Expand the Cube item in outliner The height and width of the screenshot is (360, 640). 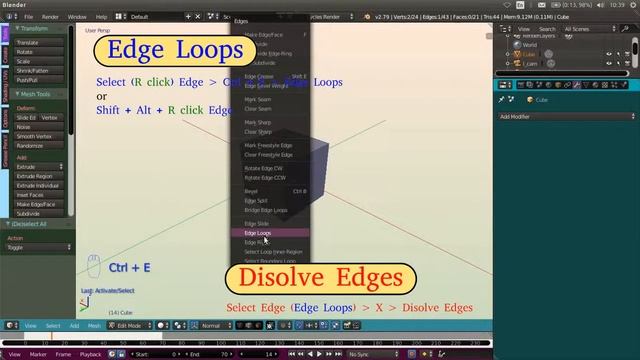(508, 54)
